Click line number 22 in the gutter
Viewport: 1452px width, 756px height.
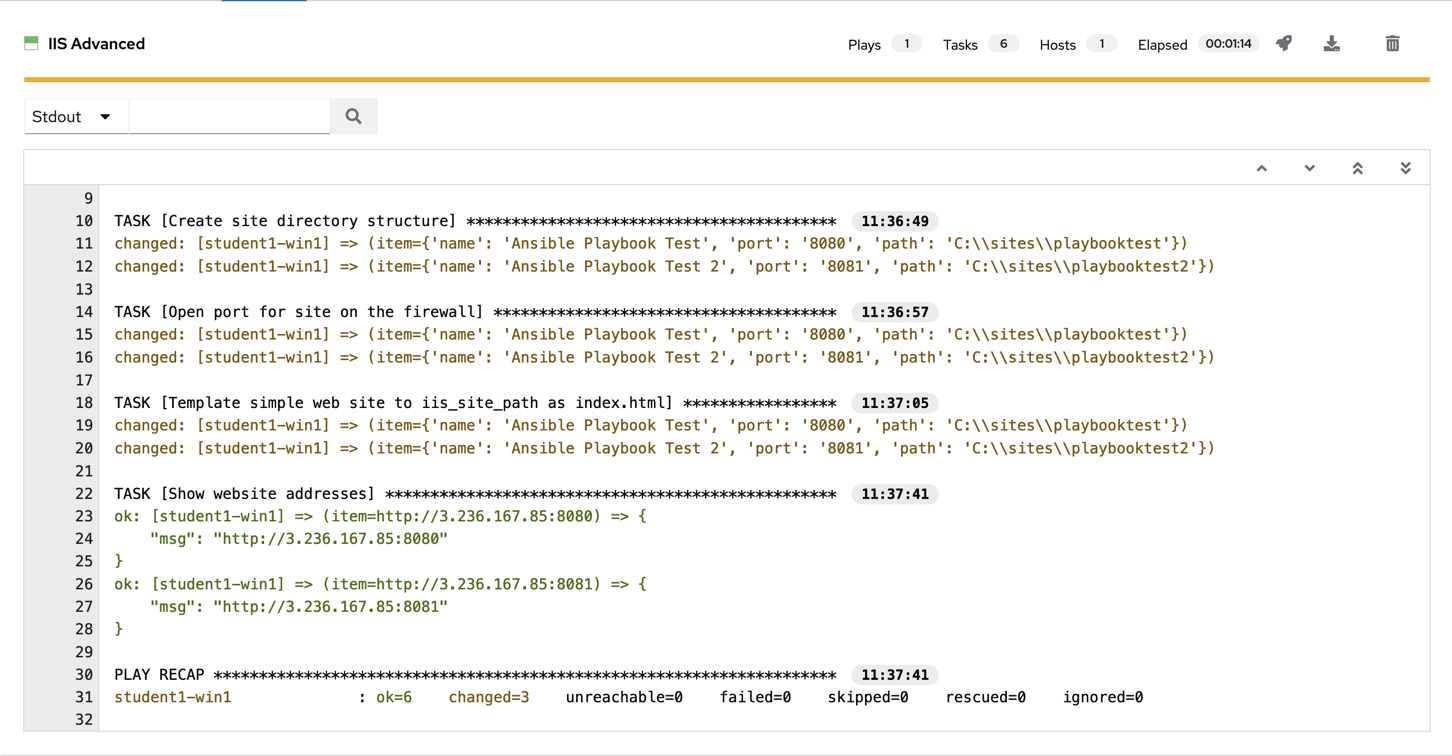point(84,494)
